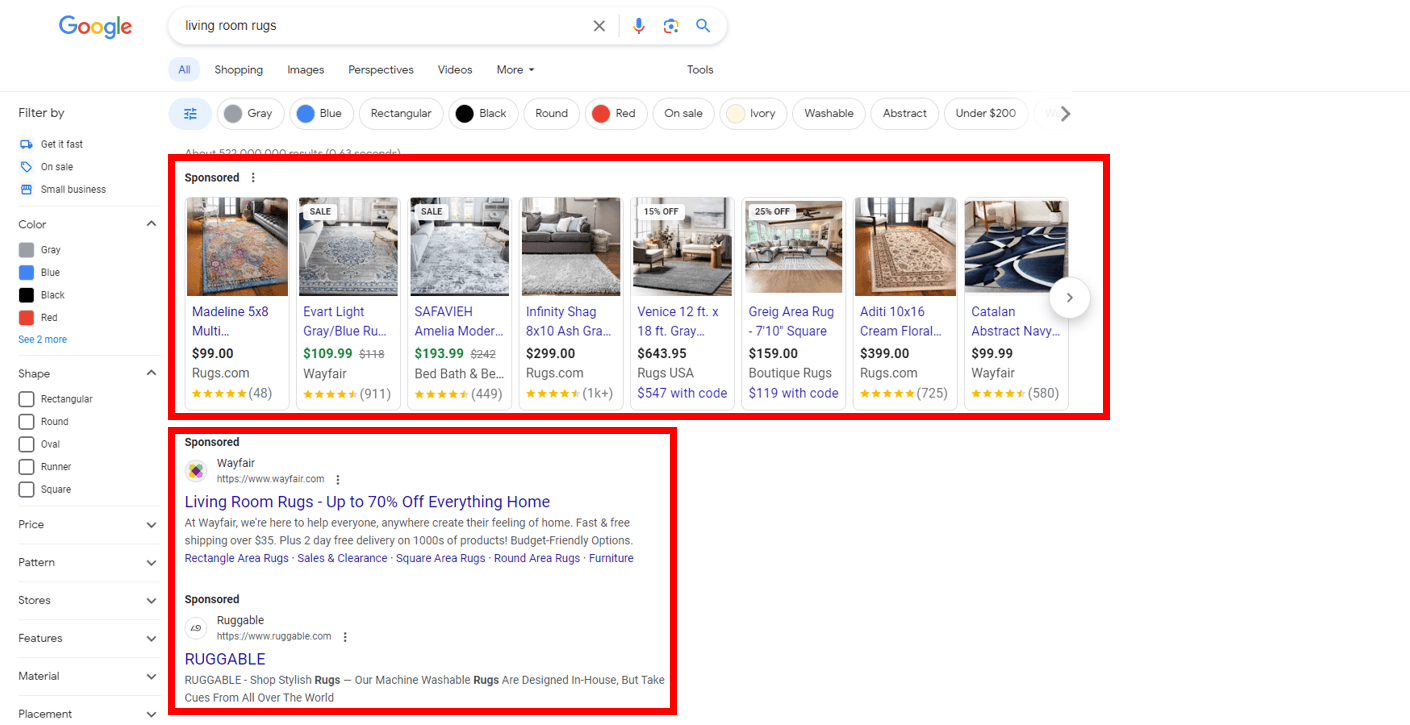This screenshot has width=1410, height=725.
Task: Open options dots next to ruggable.com URL
Action: [345, 637]
